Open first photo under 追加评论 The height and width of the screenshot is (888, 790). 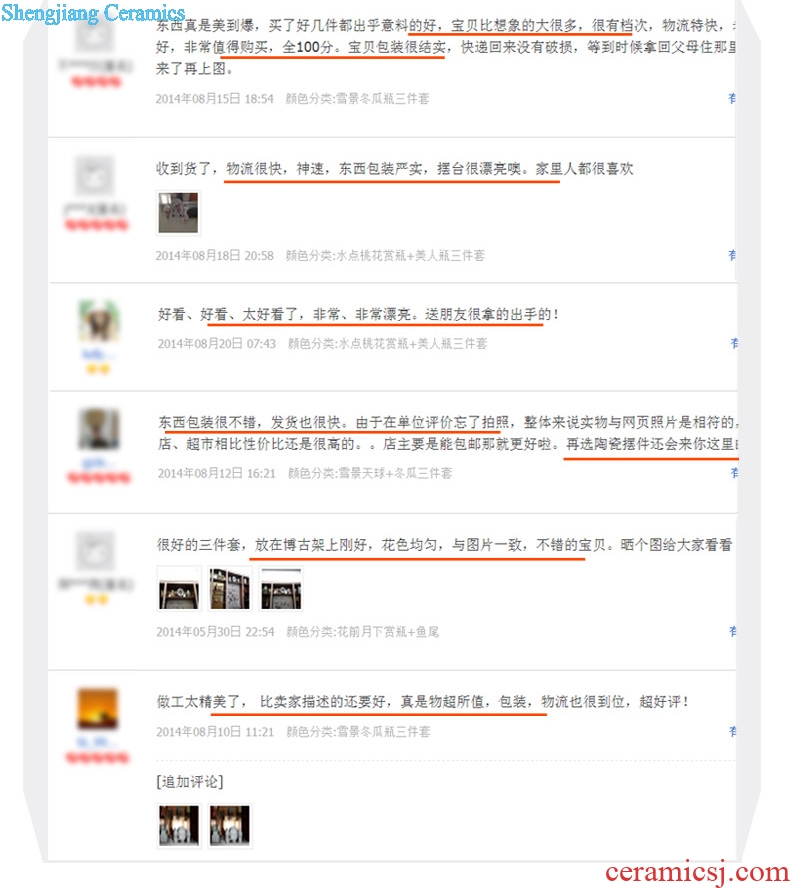(x=179, y=825)
